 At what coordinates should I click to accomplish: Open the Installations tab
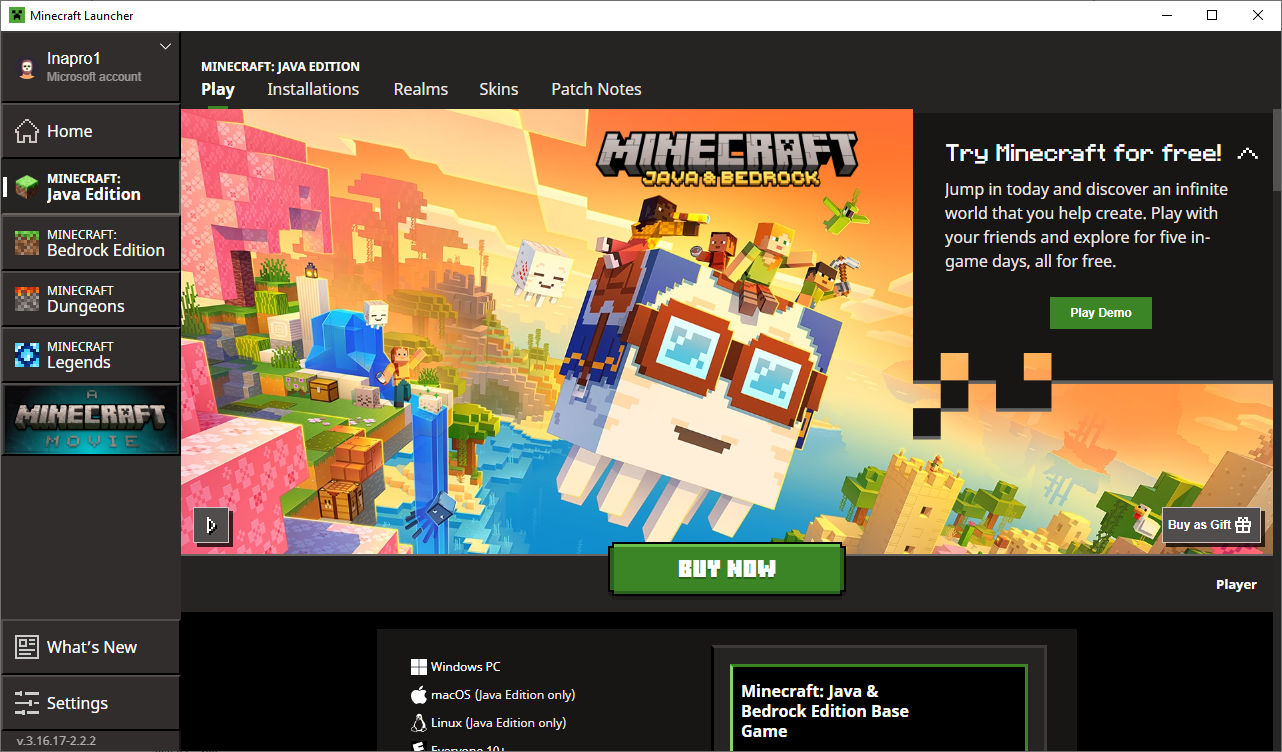tap(313, 89)
